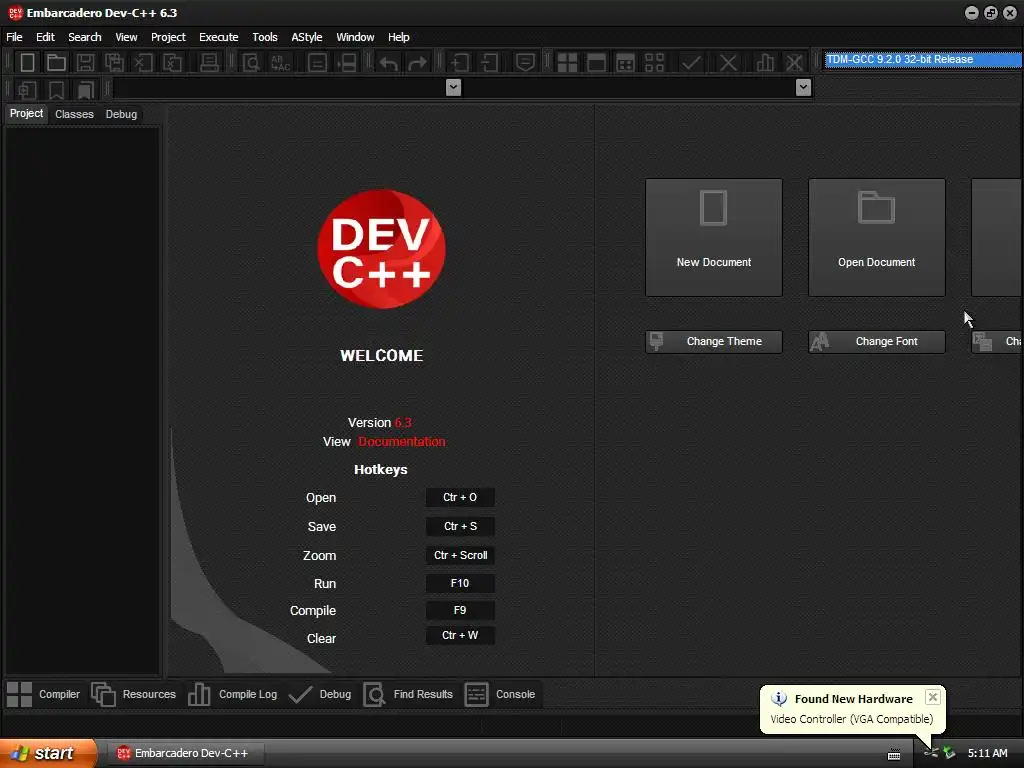Click the Toggle Comment toolbar icon
The image size is (1024, 768).
click(525, 63)
